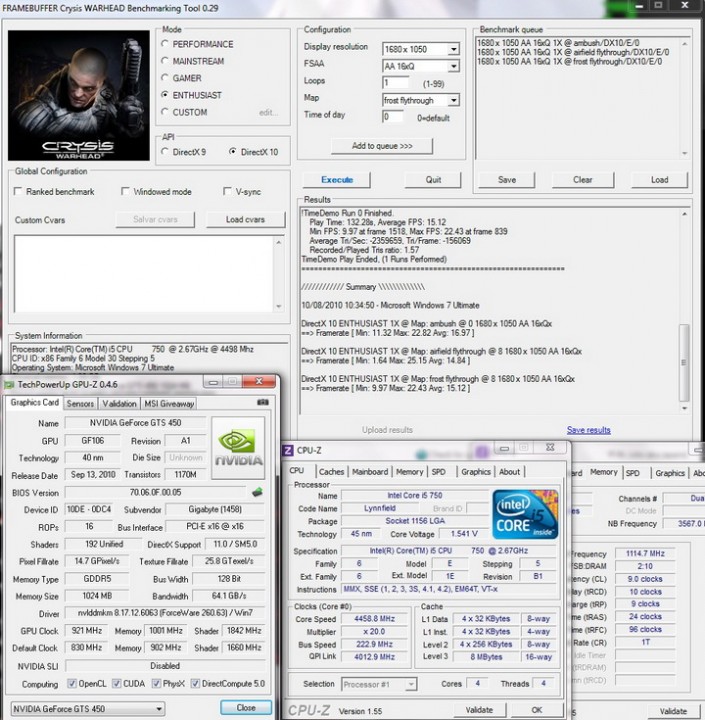Open the Graphics Card tab in GPU-Z
This screenshot has width=705, height=720.
coord(34,403)
